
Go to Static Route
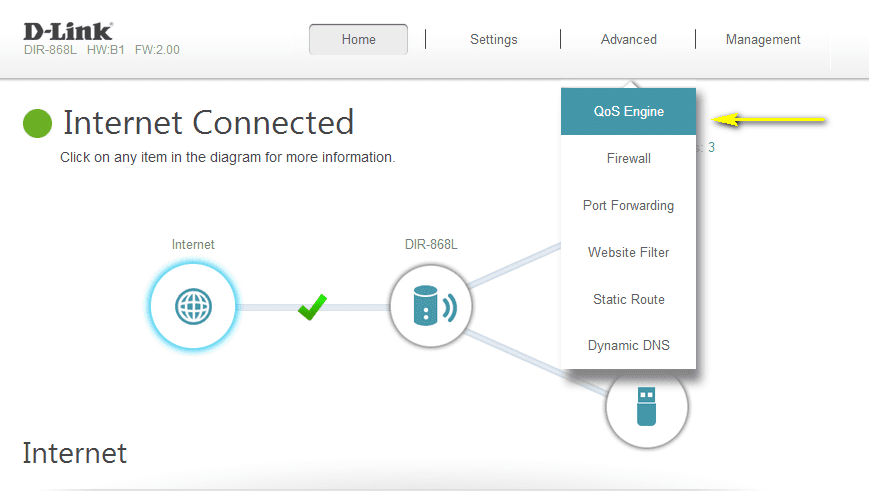coord(628,299)
